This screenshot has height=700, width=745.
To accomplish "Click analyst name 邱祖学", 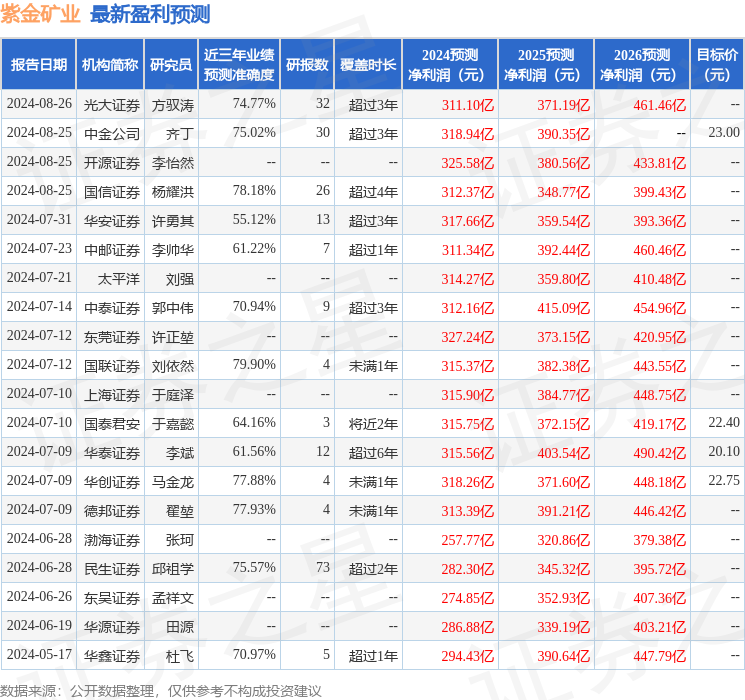I will click(x=173, y=568).
